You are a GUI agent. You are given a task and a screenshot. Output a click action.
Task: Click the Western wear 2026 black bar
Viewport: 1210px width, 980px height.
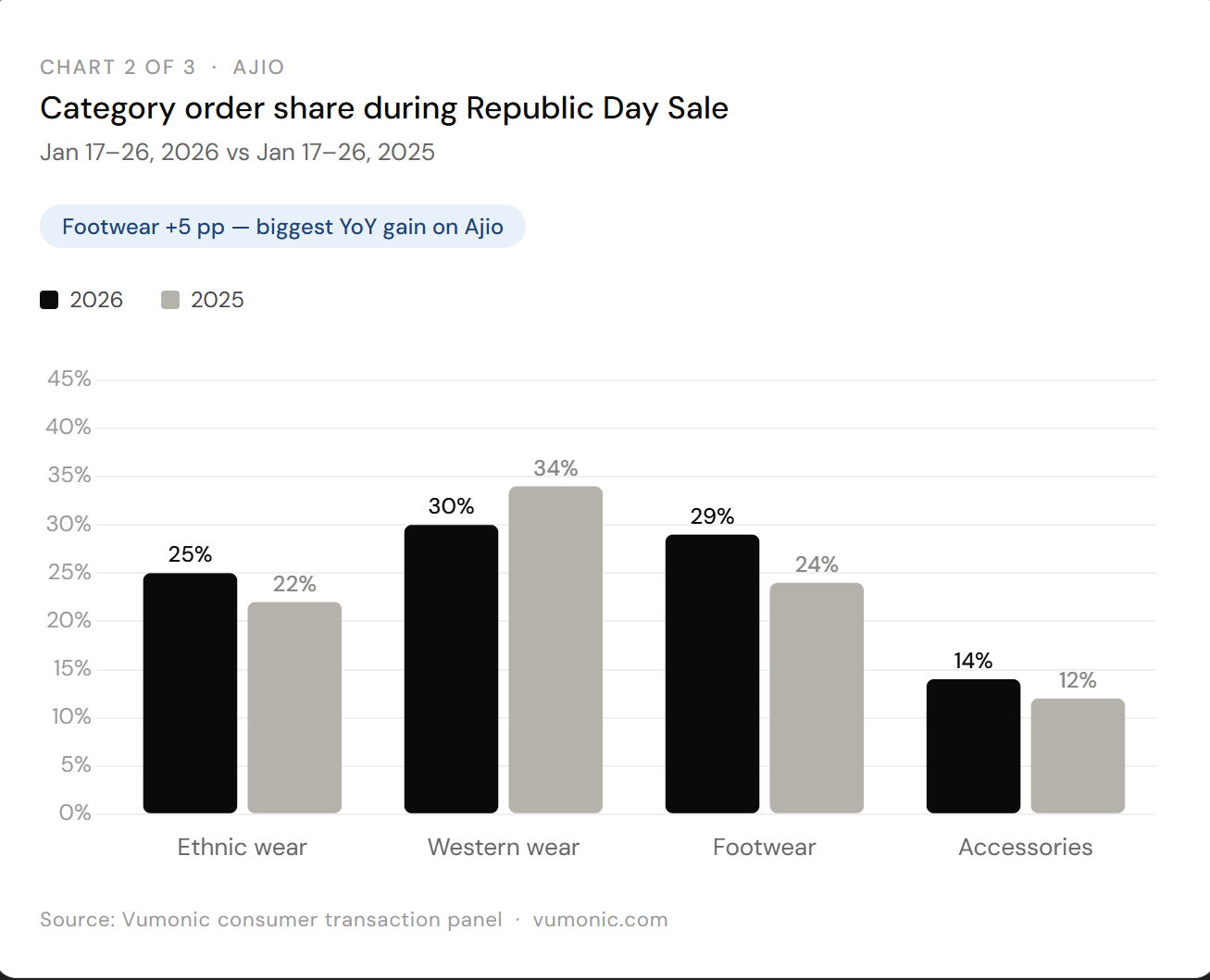[x=451, y=669]
